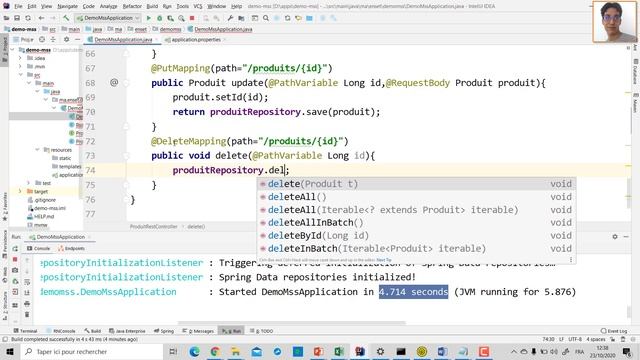Locate opened file with project panel target icon
640x360 pixels.
coord(42,40)
